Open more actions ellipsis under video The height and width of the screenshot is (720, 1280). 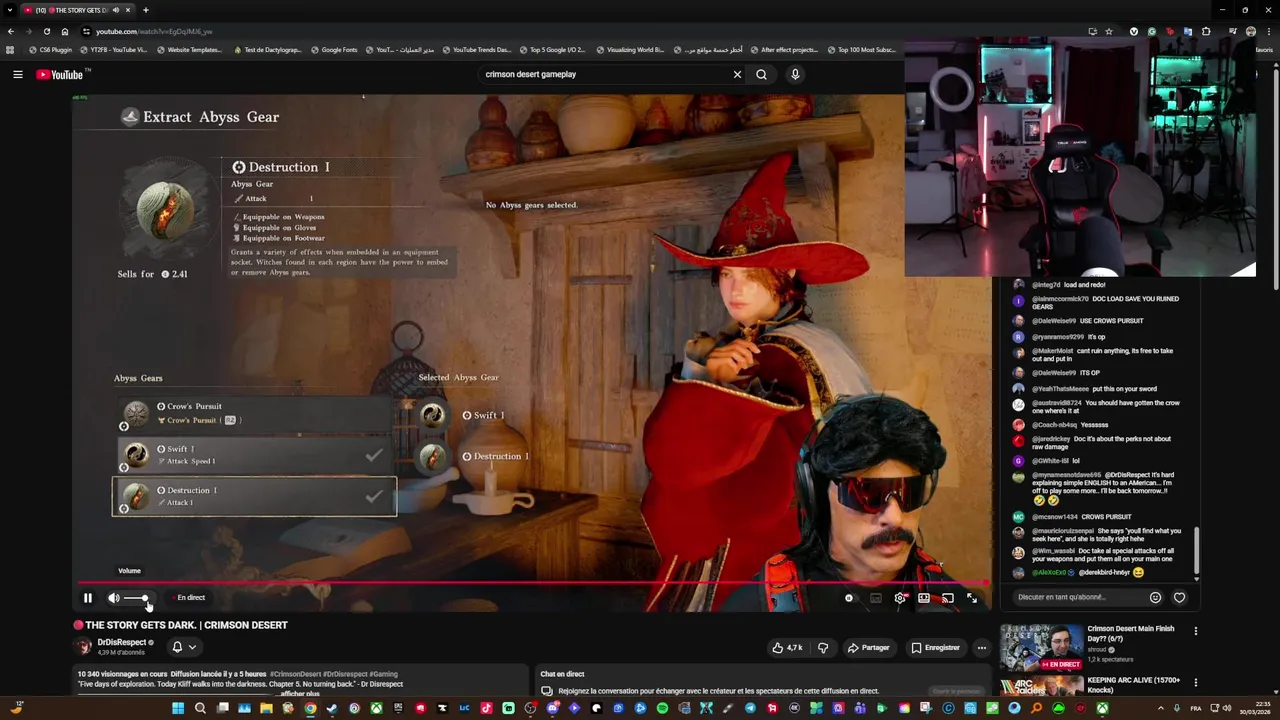pyautogui.click(x=982, y=648)
